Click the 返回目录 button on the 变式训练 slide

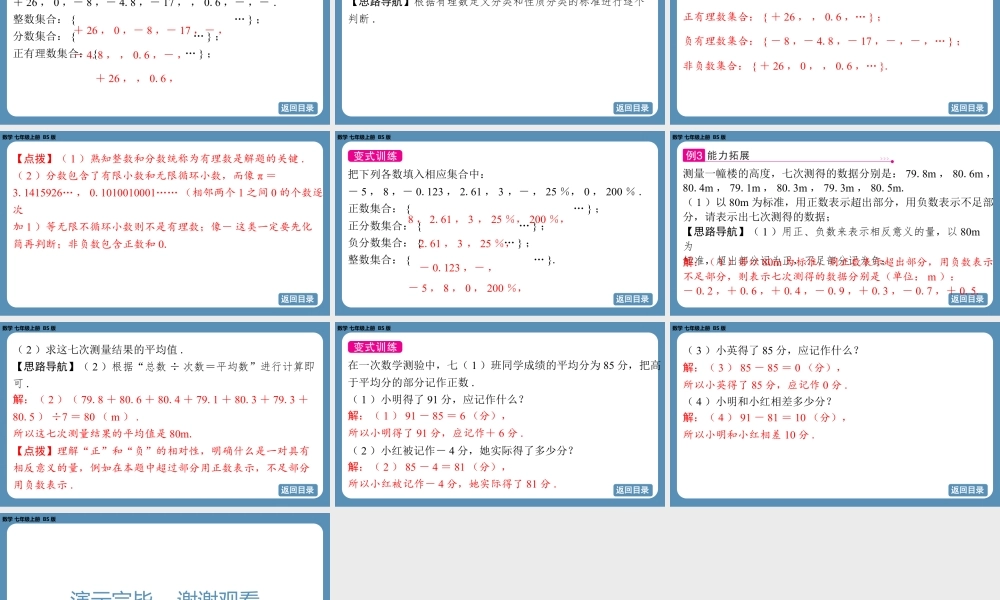632,299
